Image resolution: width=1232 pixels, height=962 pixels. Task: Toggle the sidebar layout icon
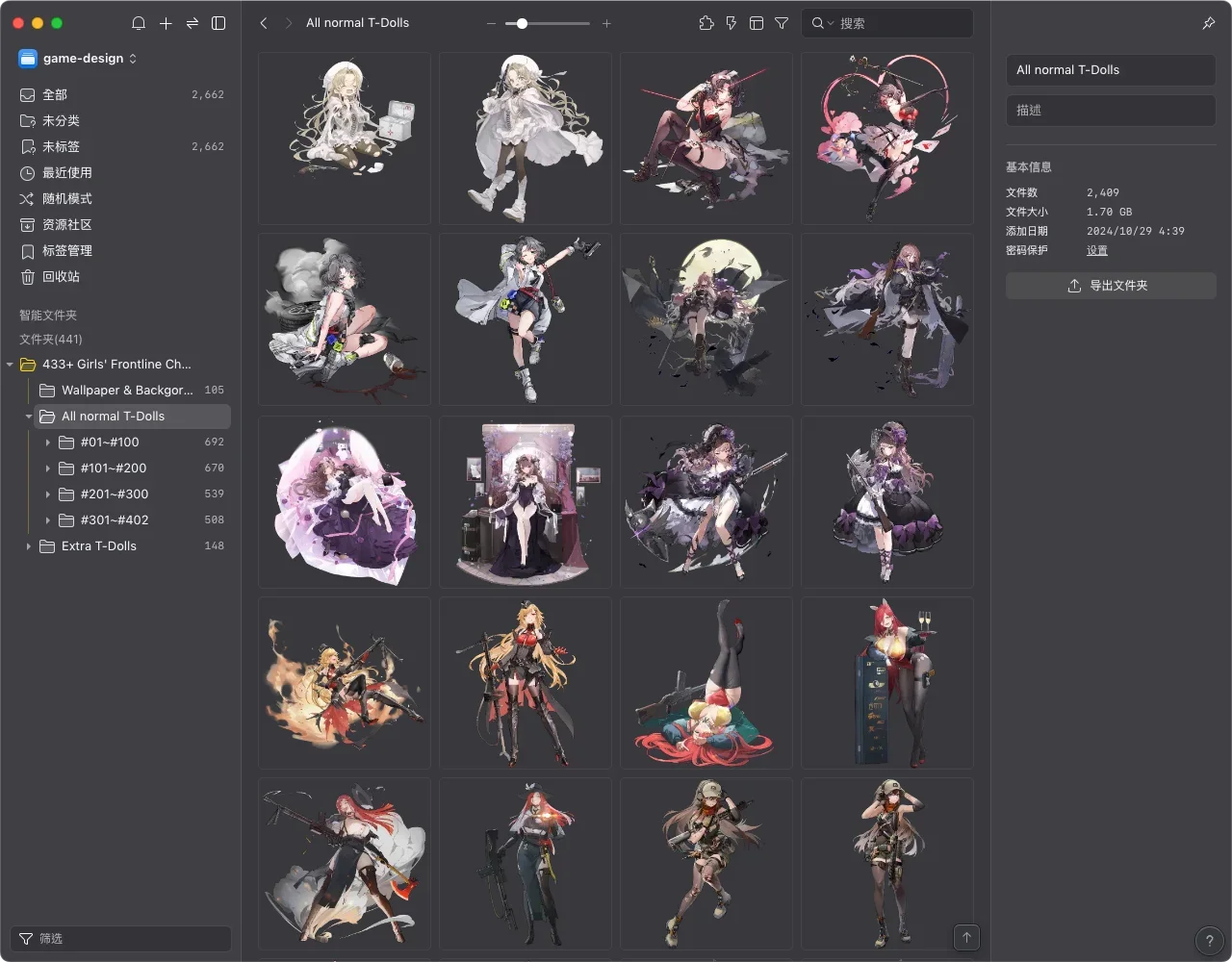click(218, 23)
